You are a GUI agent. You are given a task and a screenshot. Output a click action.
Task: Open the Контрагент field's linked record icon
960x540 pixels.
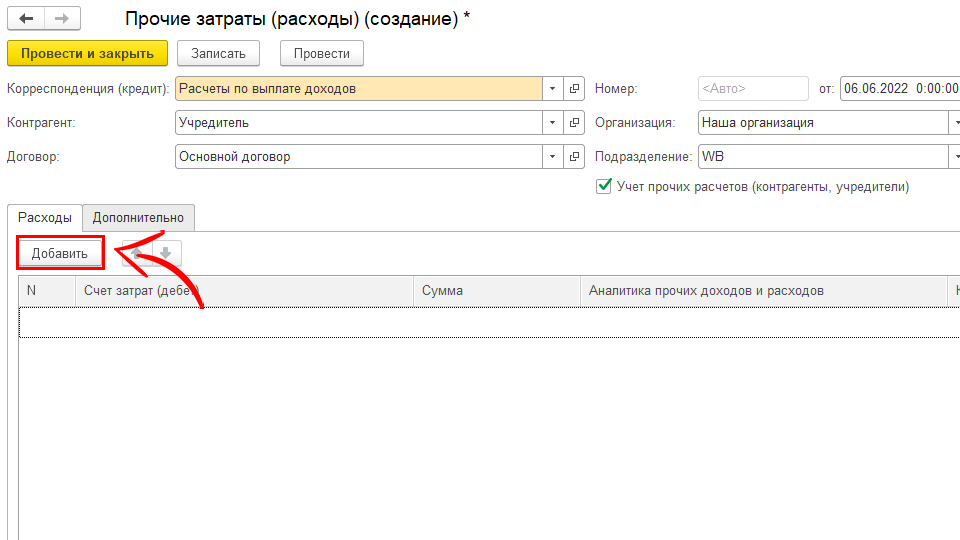click(x=574, y=123)
